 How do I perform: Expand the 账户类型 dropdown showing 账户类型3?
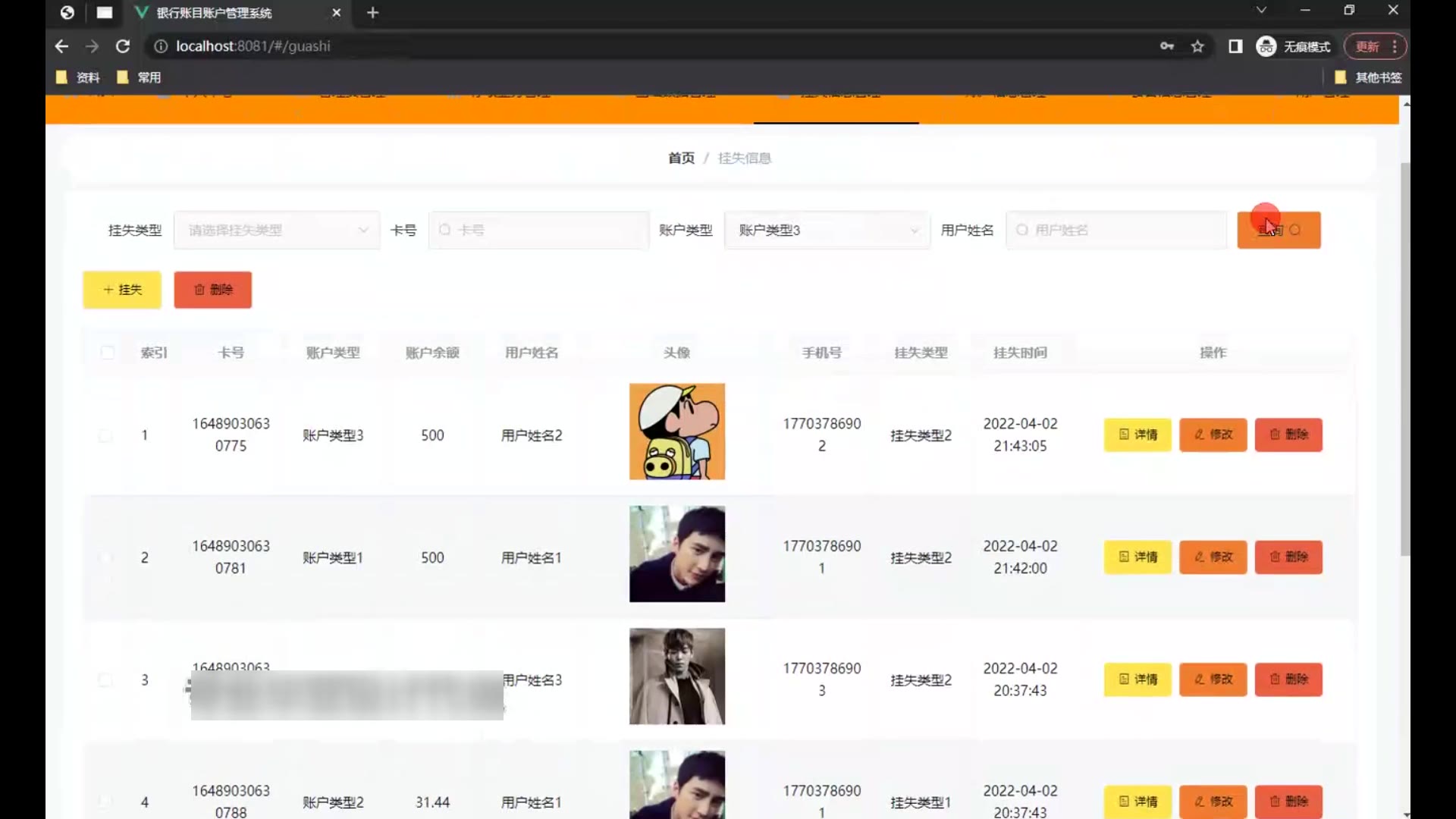click(x=827, y=230)
